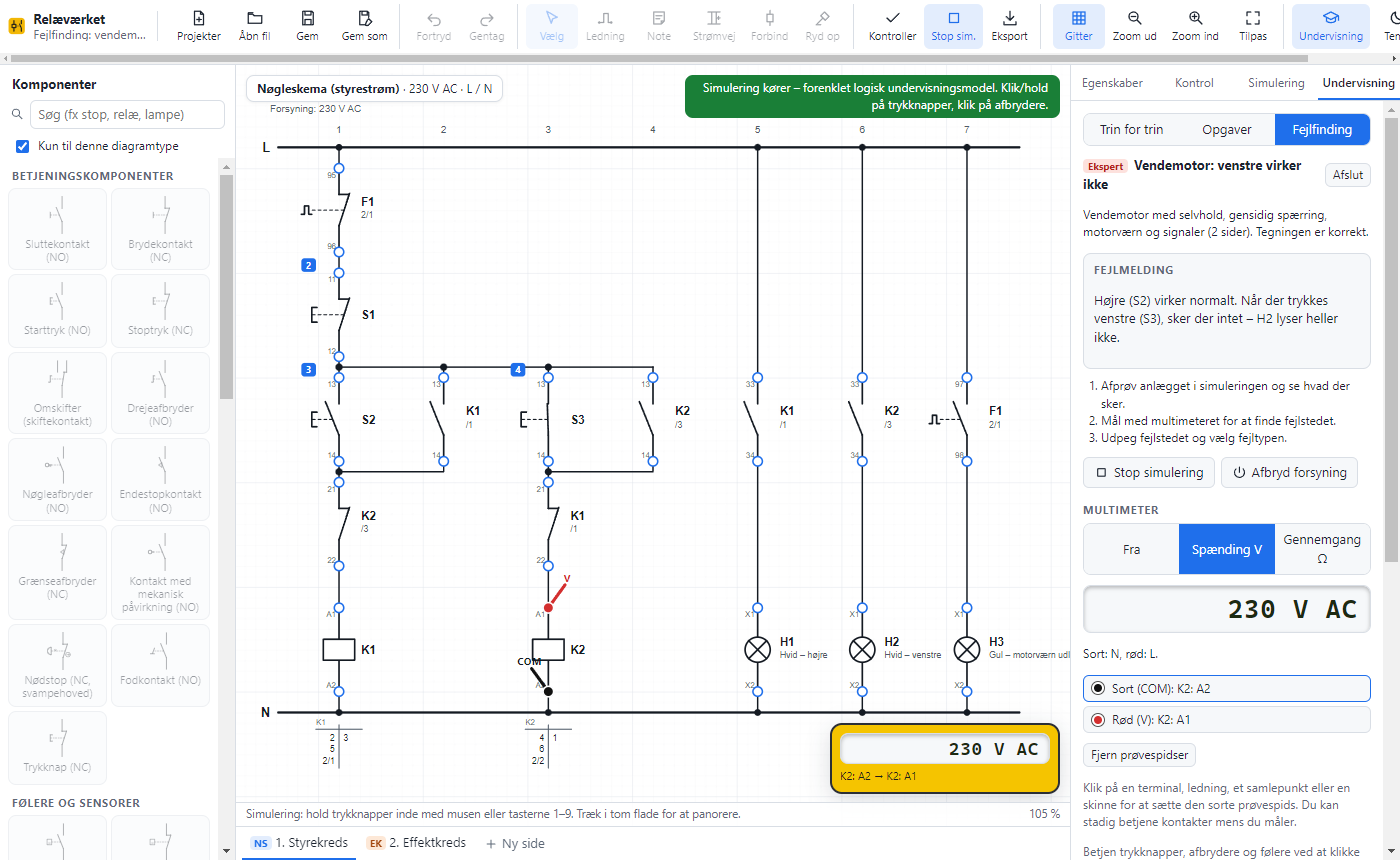Click Fjern prøvespidser button

[x=1140, y=754]
